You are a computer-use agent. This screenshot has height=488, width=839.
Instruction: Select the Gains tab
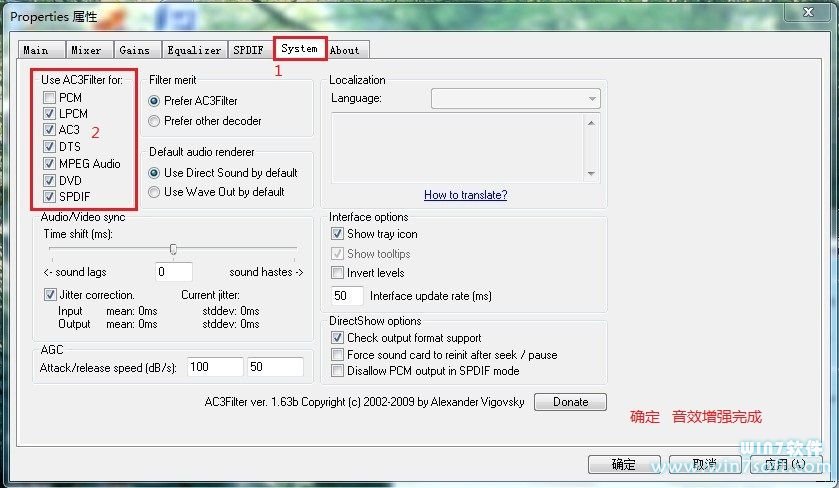click(138, 50)
